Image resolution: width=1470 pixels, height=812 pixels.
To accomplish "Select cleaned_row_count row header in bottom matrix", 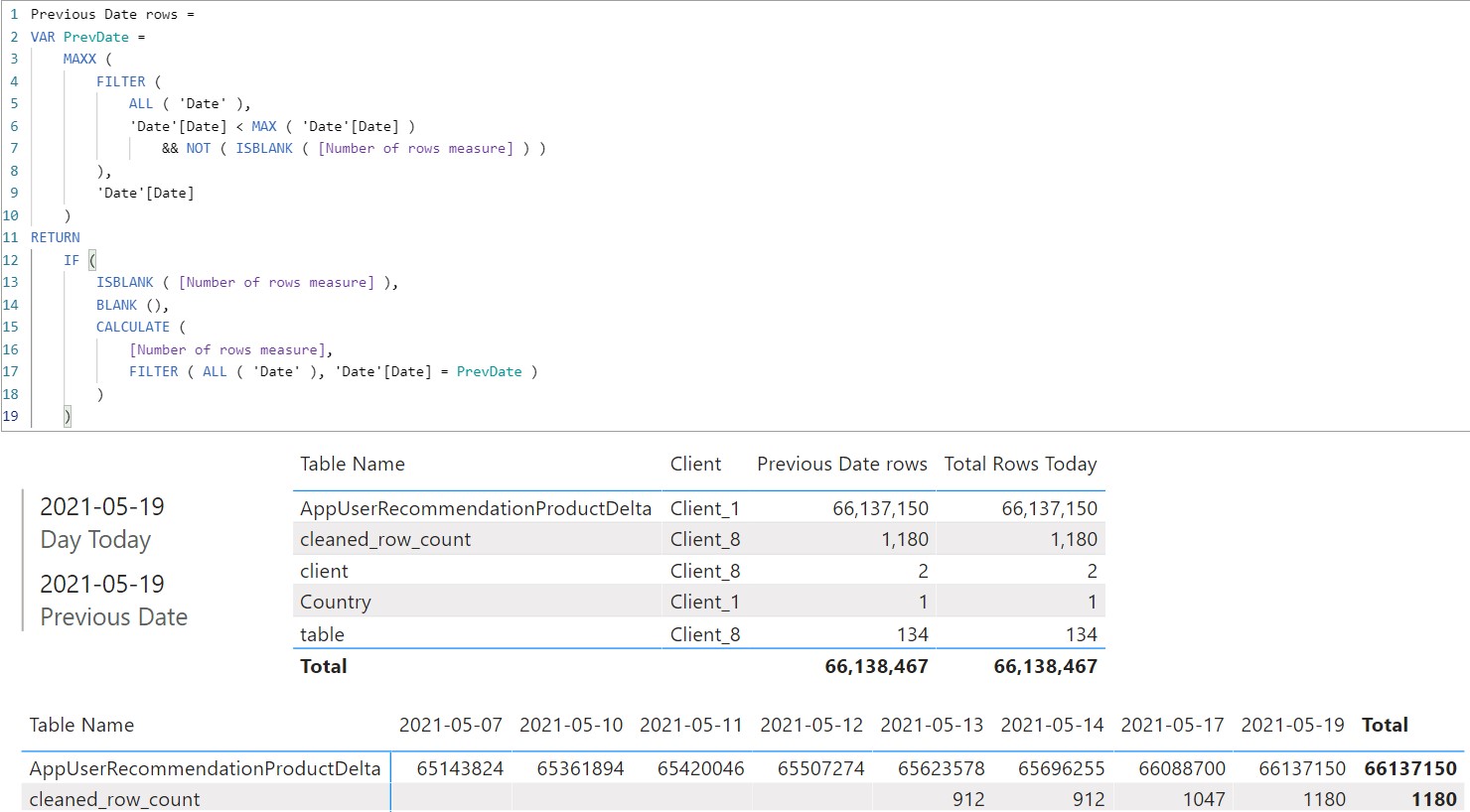I will coord(114,799).
